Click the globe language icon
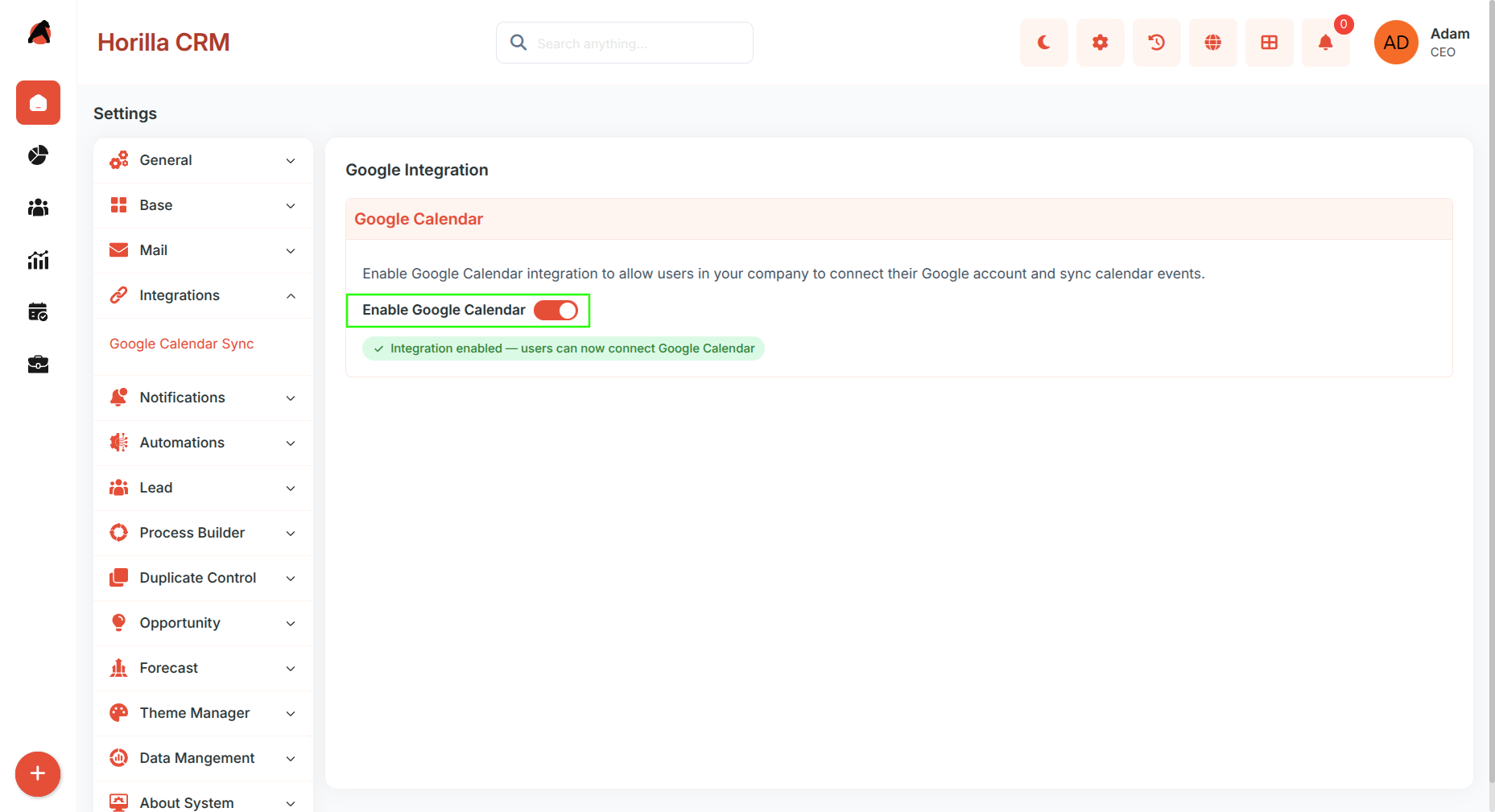The height and width of the screenshot is (812, 1495). click(x=1213, y=43)
